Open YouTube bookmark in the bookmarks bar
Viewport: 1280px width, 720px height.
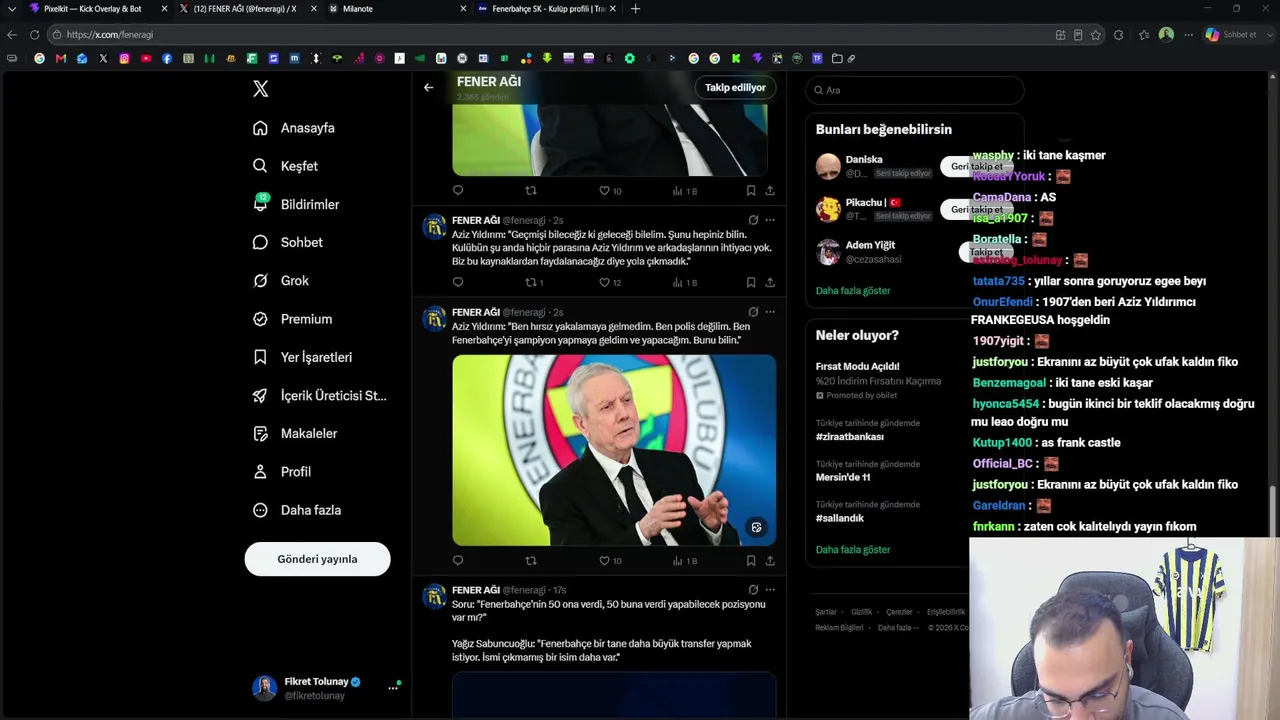[x=146, y=58]
